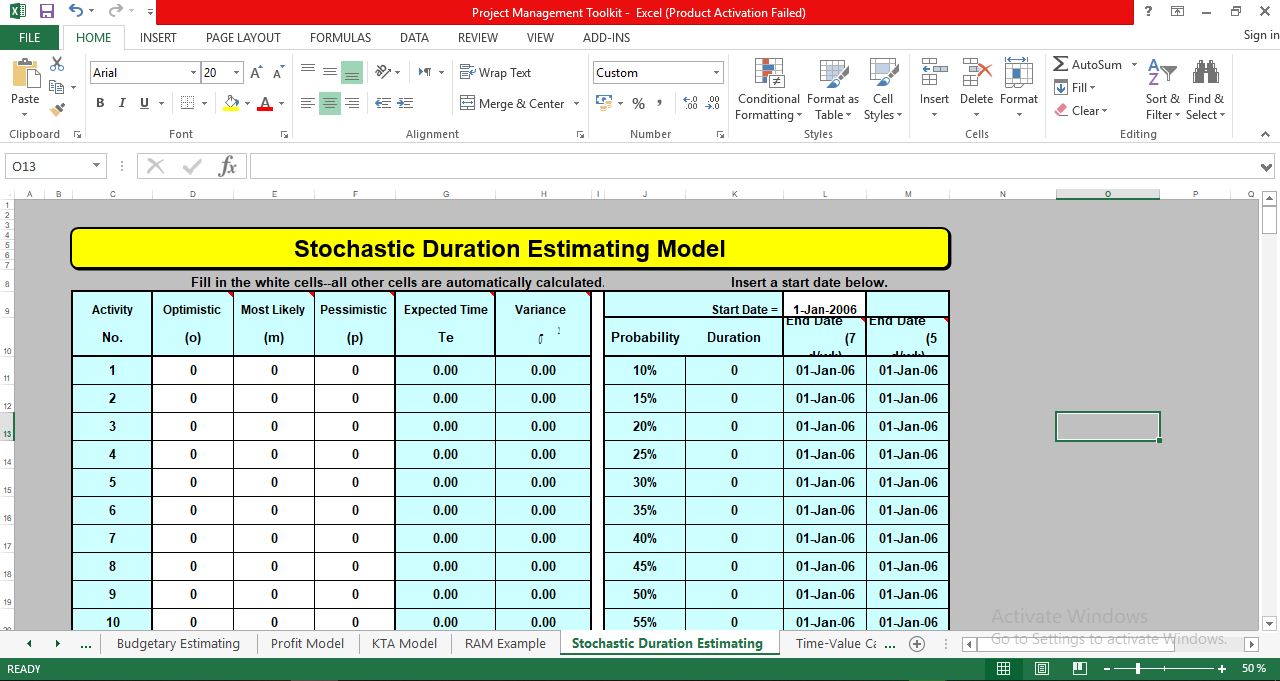Screen dimensions: 1280x681
Task: Toggle italic formatting
Action: [x=121, y=103]
